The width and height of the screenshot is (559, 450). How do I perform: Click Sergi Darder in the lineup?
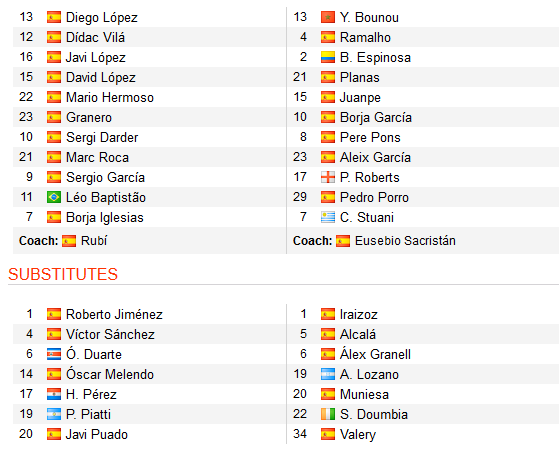pos(102,138)
